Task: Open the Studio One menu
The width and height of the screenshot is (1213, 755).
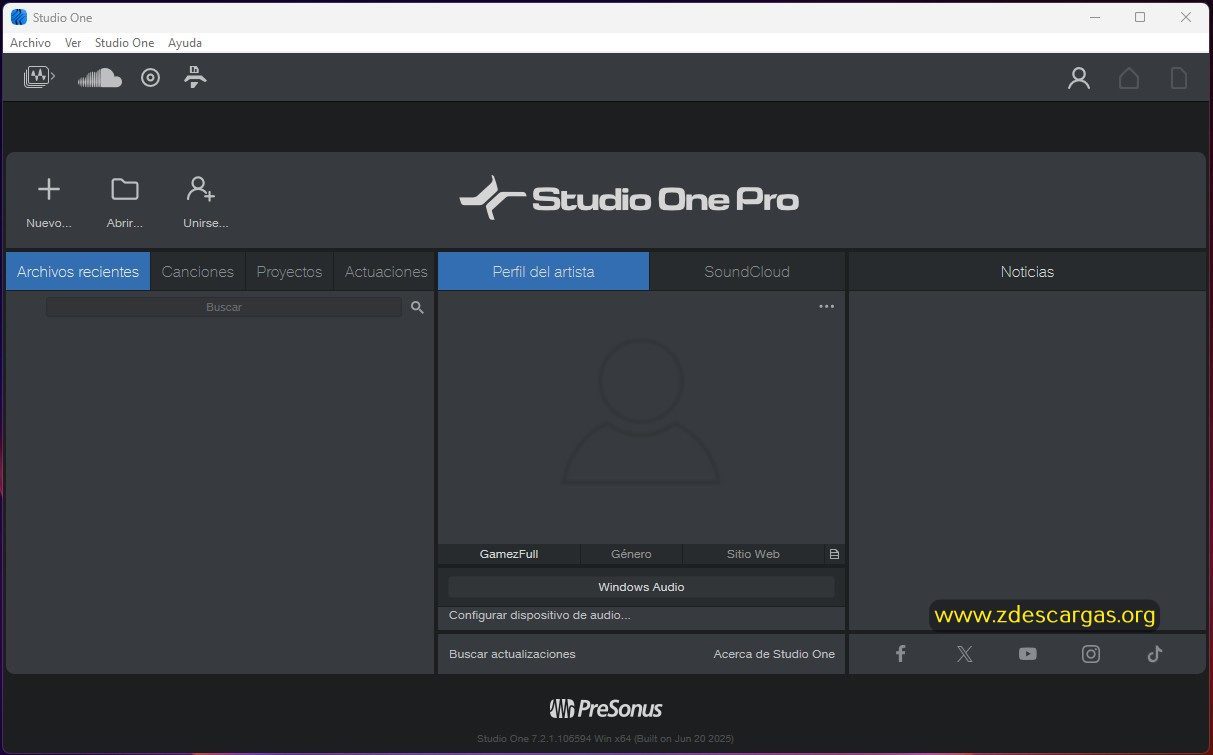Action: click(124, 43)
